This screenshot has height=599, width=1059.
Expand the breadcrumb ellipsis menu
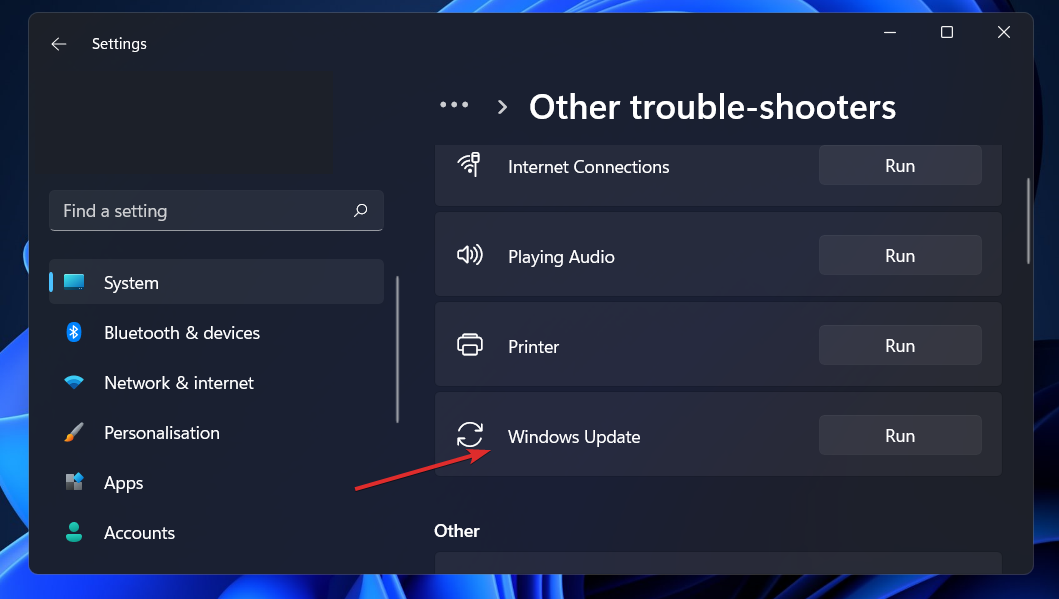pos(454,104)
